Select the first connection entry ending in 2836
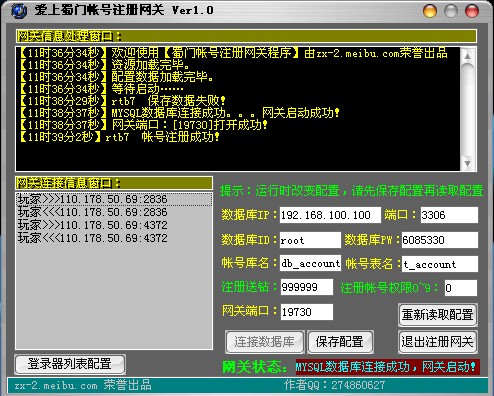494x396 pixels. coord(114,199)
